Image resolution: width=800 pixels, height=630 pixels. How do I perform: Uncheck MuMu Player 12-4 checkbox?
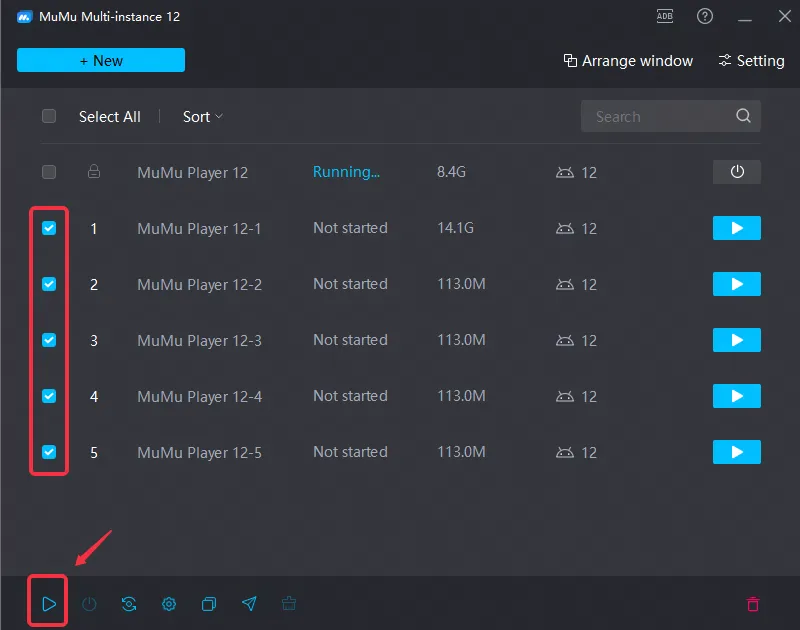tap(49, 396)
